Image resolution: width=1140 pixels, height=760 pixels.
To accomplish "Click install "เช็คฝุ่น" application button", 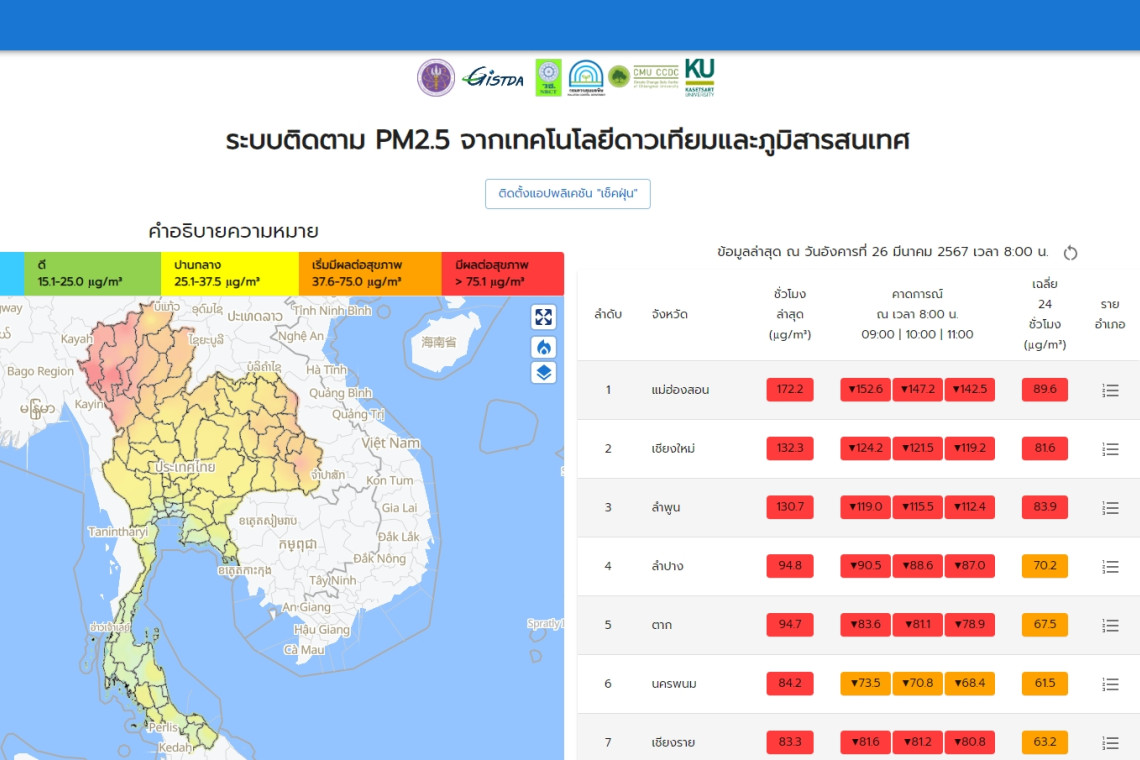I will [568, 194].
